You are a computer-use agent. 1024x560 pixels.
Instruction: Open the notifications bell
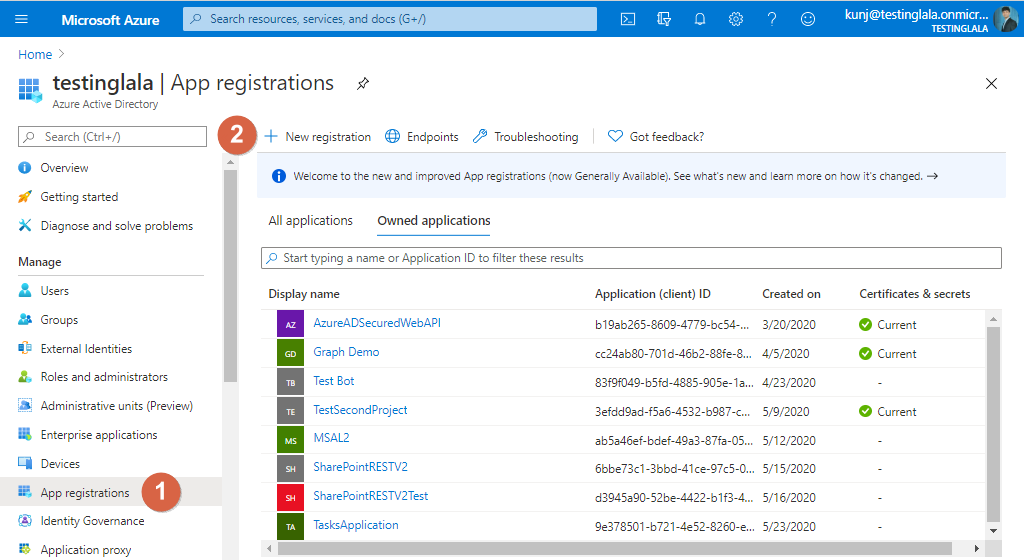pyautogui.click(x=699, y=19)
